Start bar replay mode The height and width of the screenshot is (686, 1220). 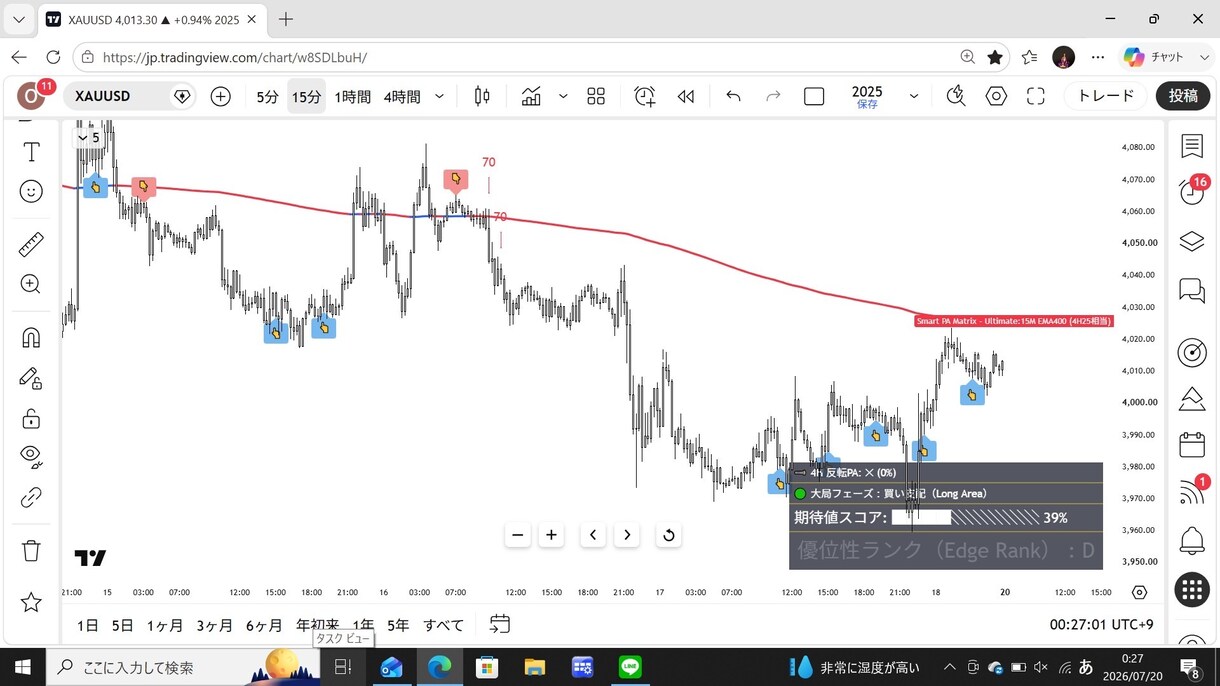click(x=685, y=96)
